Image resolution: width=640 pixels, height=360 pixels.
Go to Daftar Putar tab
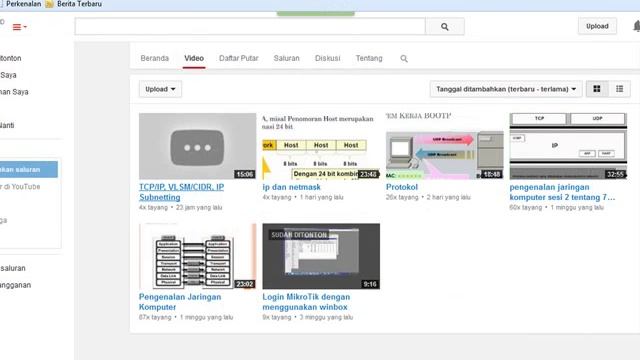(x=239, y=58)
